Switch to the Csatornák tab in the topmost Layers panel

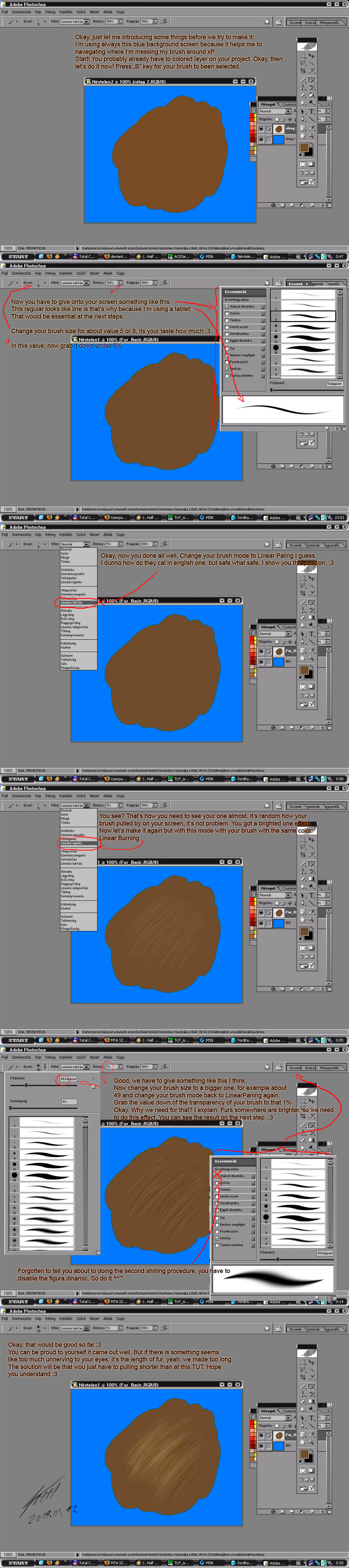[289, 105]
